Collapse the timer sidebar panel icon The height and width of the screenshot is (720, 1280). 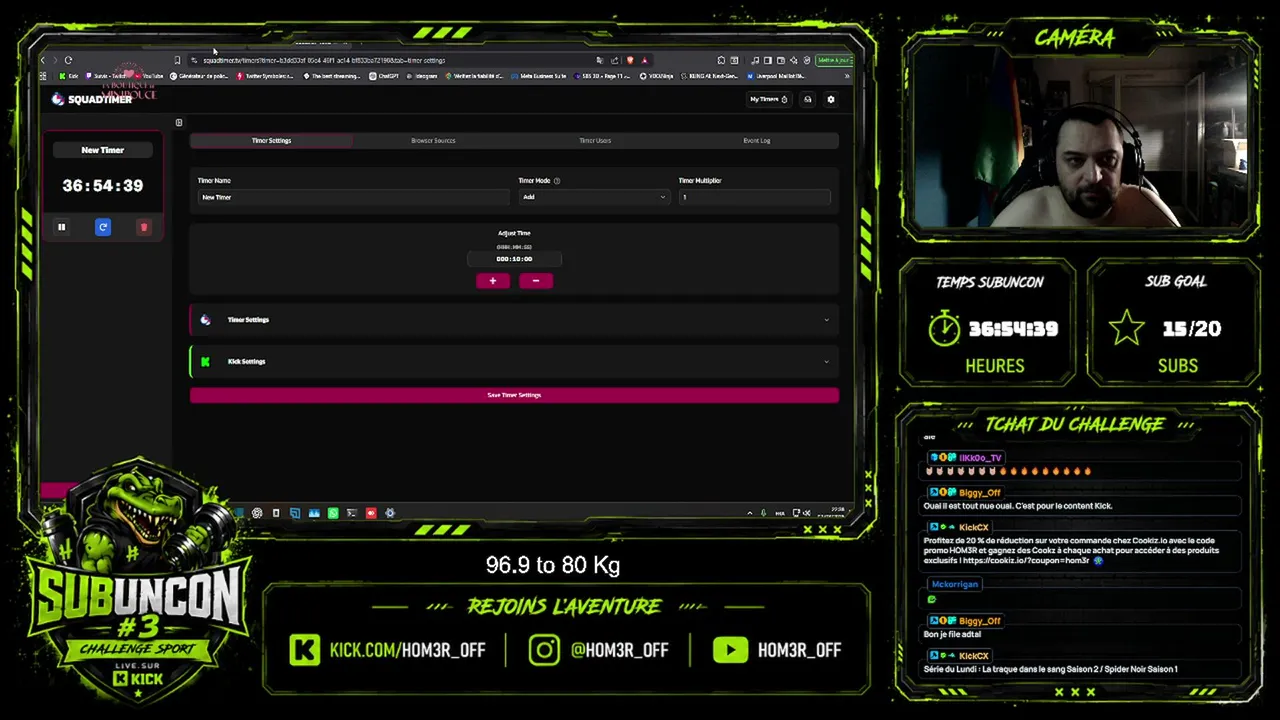pos(179,123)
